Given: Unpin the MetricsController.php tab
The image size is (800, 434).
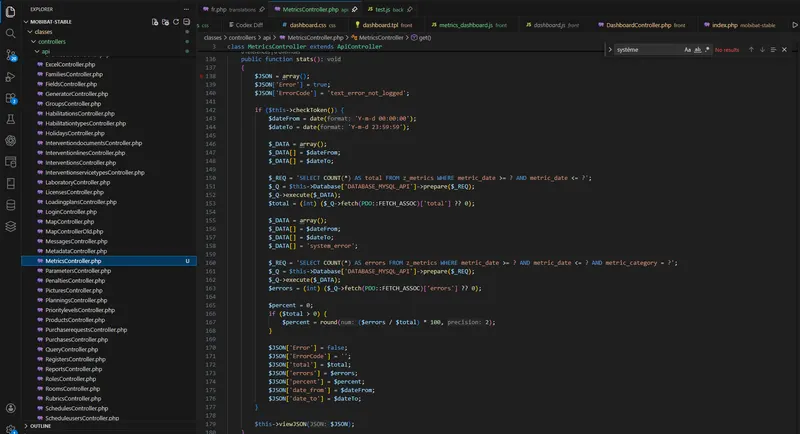Looking at the screenshot, I should coord(355,9).
